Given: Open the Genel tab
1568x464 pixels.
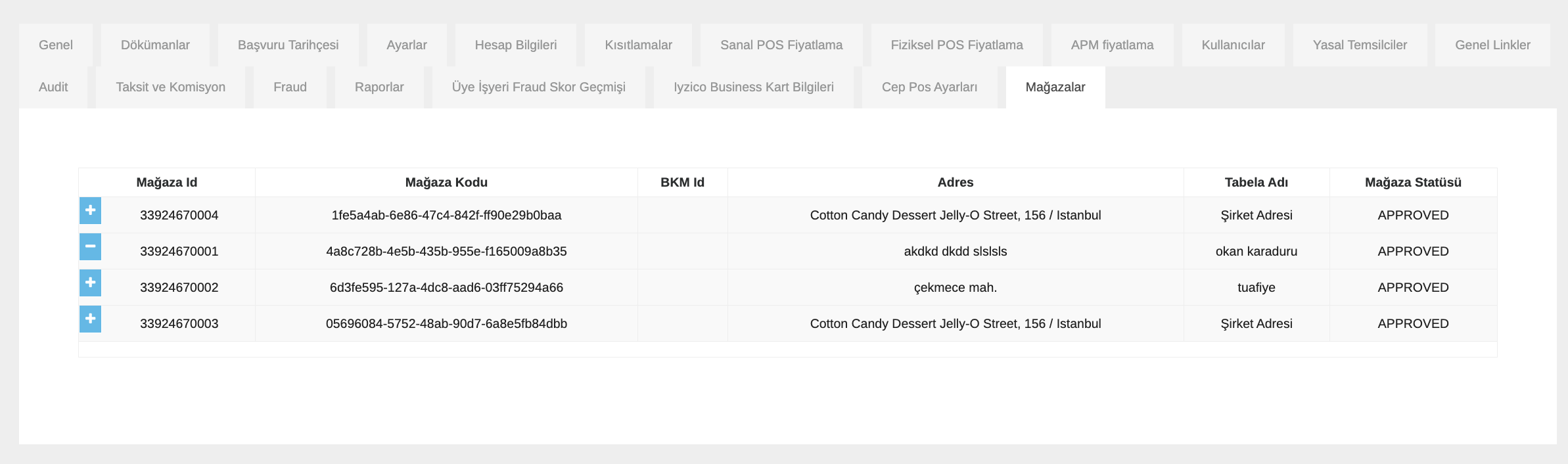Looking at the screenshot, I should [x=55, y=45].
